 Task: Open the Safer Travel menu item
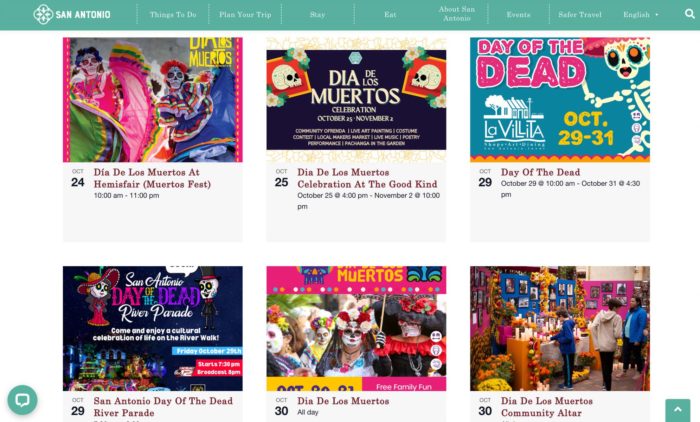pos(580,14)
